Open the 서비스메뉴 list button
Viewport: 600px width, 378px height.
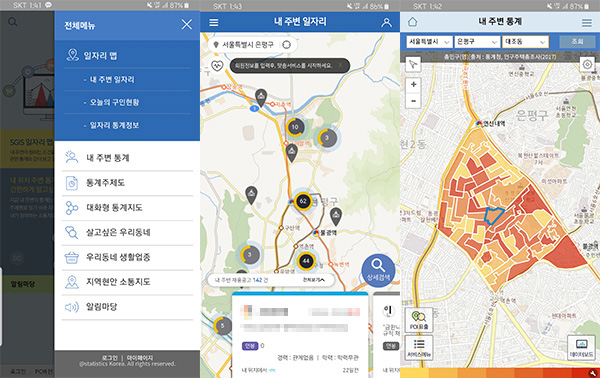click(x=419, y=348)
